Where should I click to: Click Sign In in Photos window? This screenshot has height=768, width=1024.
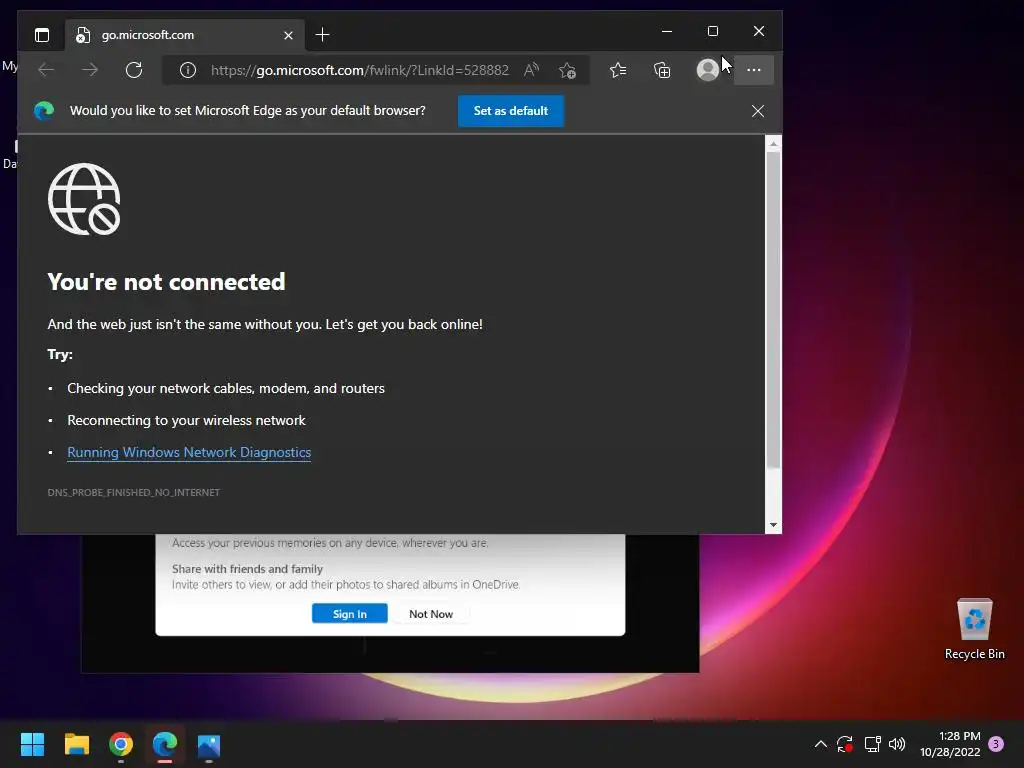point(349,614)
